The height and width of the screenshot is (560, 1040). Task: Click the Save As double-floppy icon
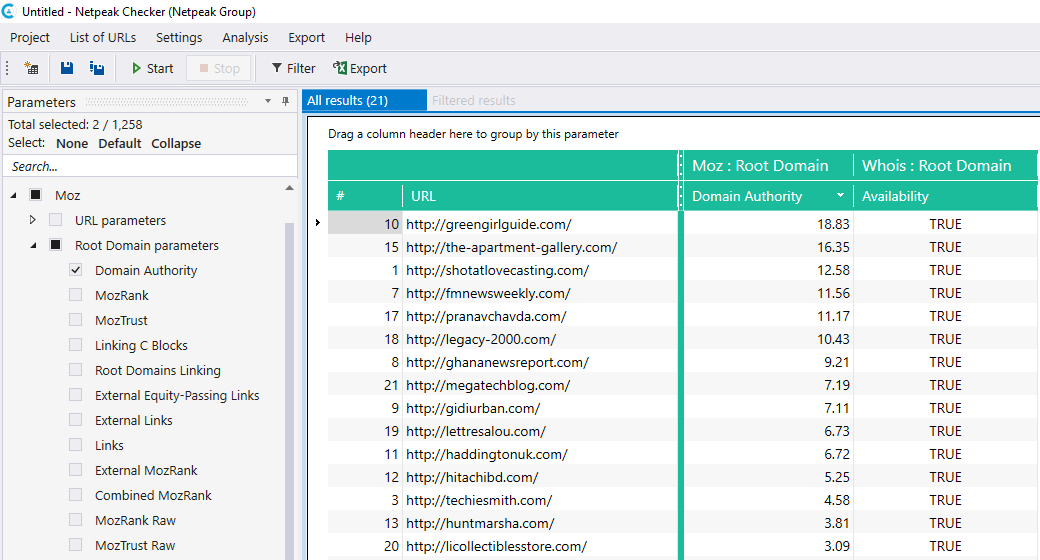97,68
